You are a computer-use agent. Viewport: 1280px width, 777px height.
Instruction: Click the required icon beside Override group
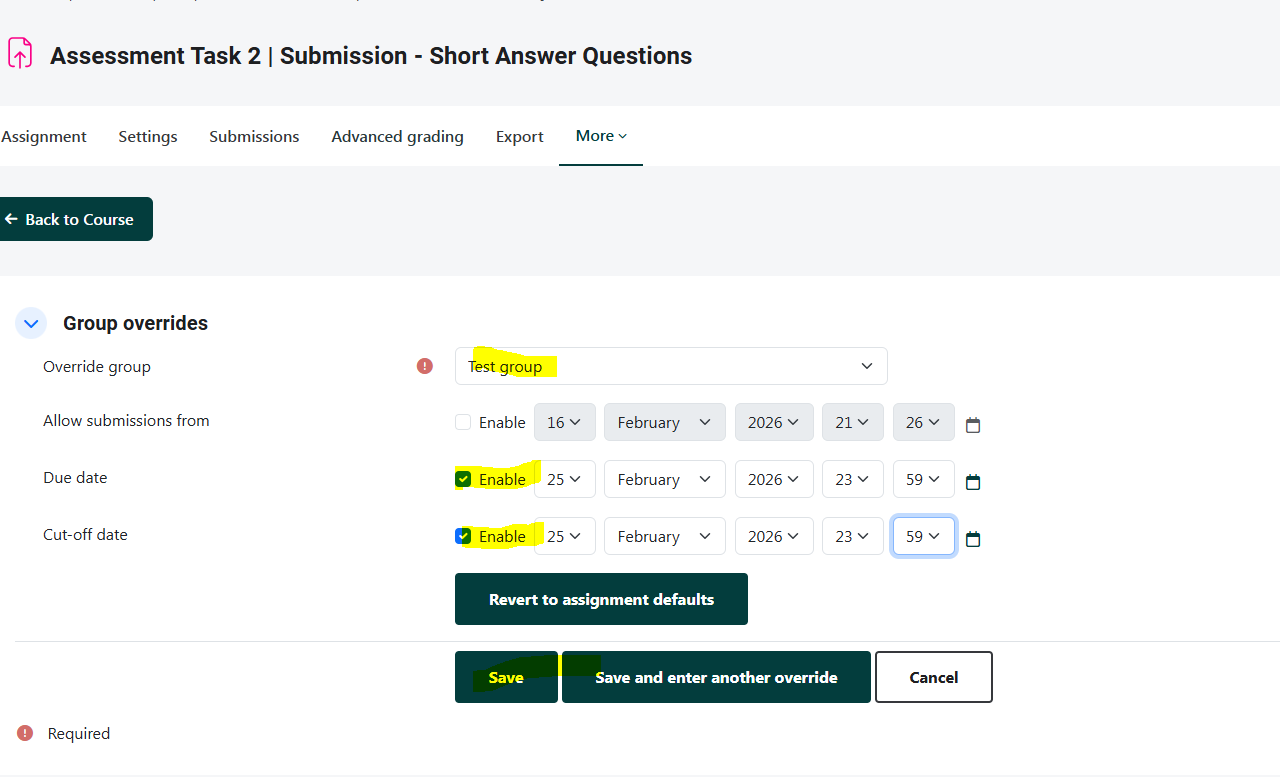425,366
